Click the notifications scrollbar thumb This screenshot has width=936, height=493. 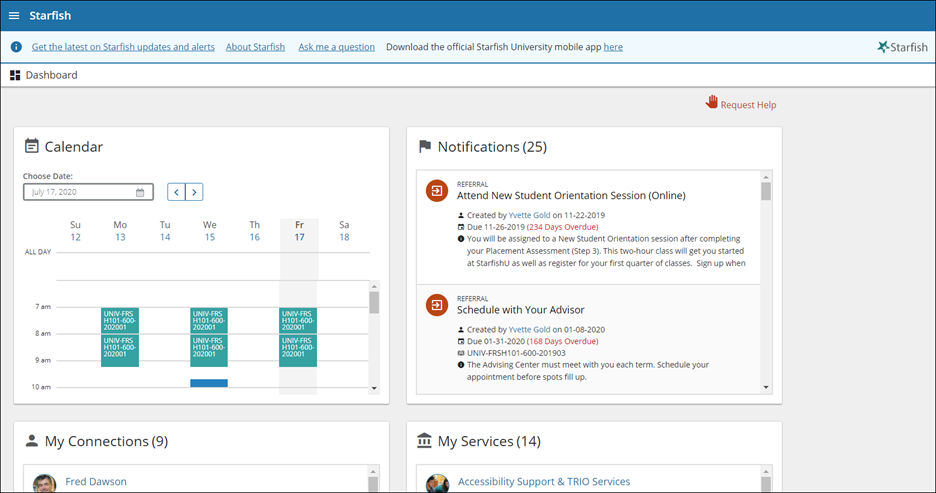point(766,191)
